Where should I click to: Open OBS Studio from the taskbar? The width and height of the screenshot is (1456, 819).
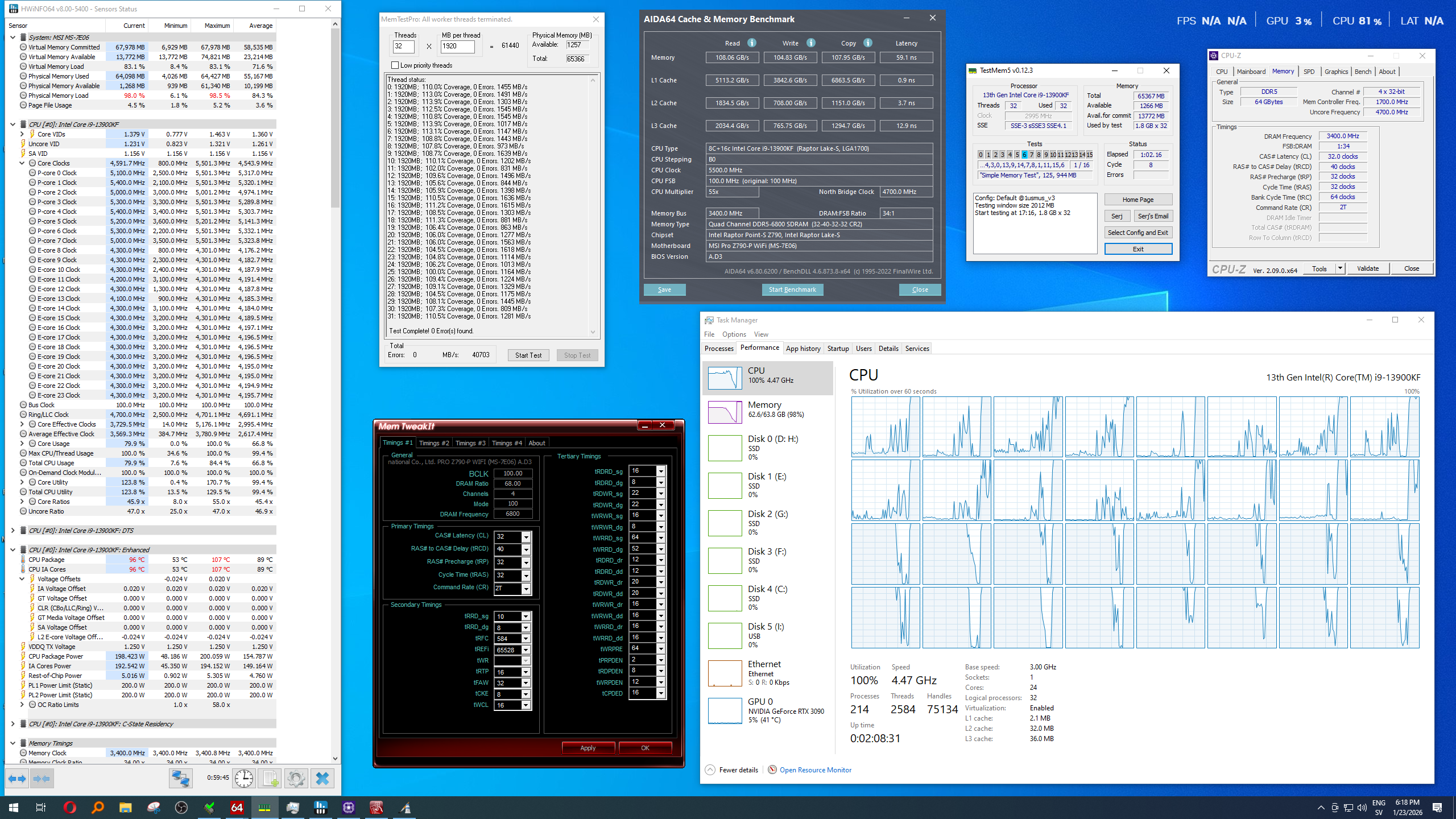[x=181, y=807]
